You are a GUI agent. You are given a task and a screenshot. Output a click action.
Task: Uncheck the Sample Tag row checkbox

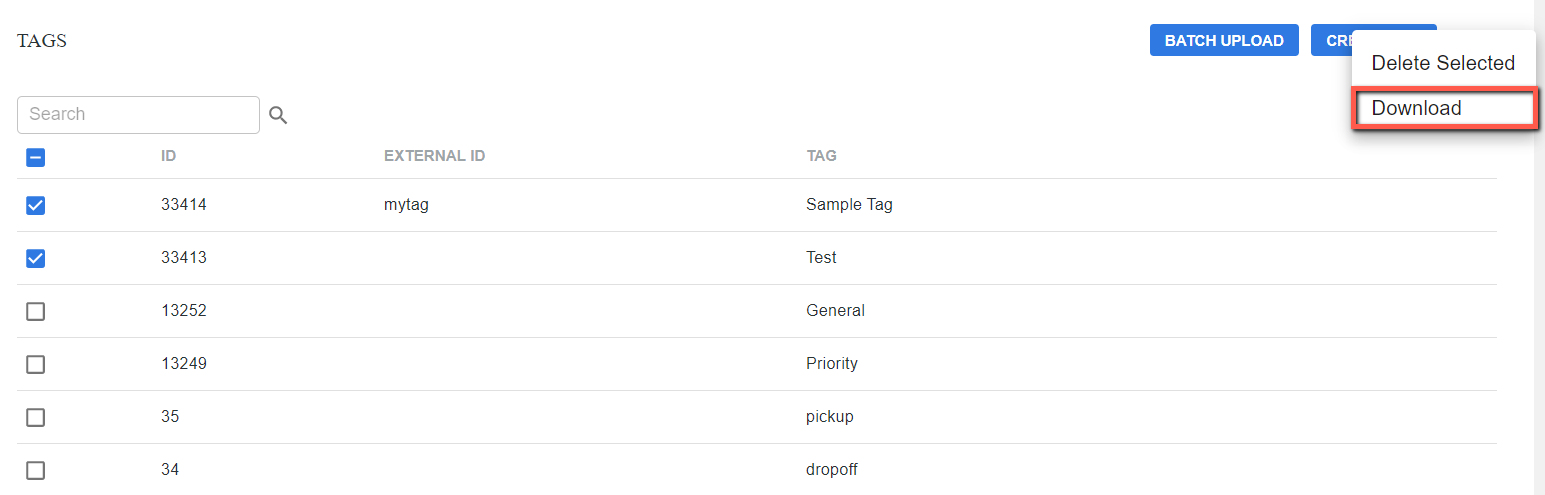point(35,205)
